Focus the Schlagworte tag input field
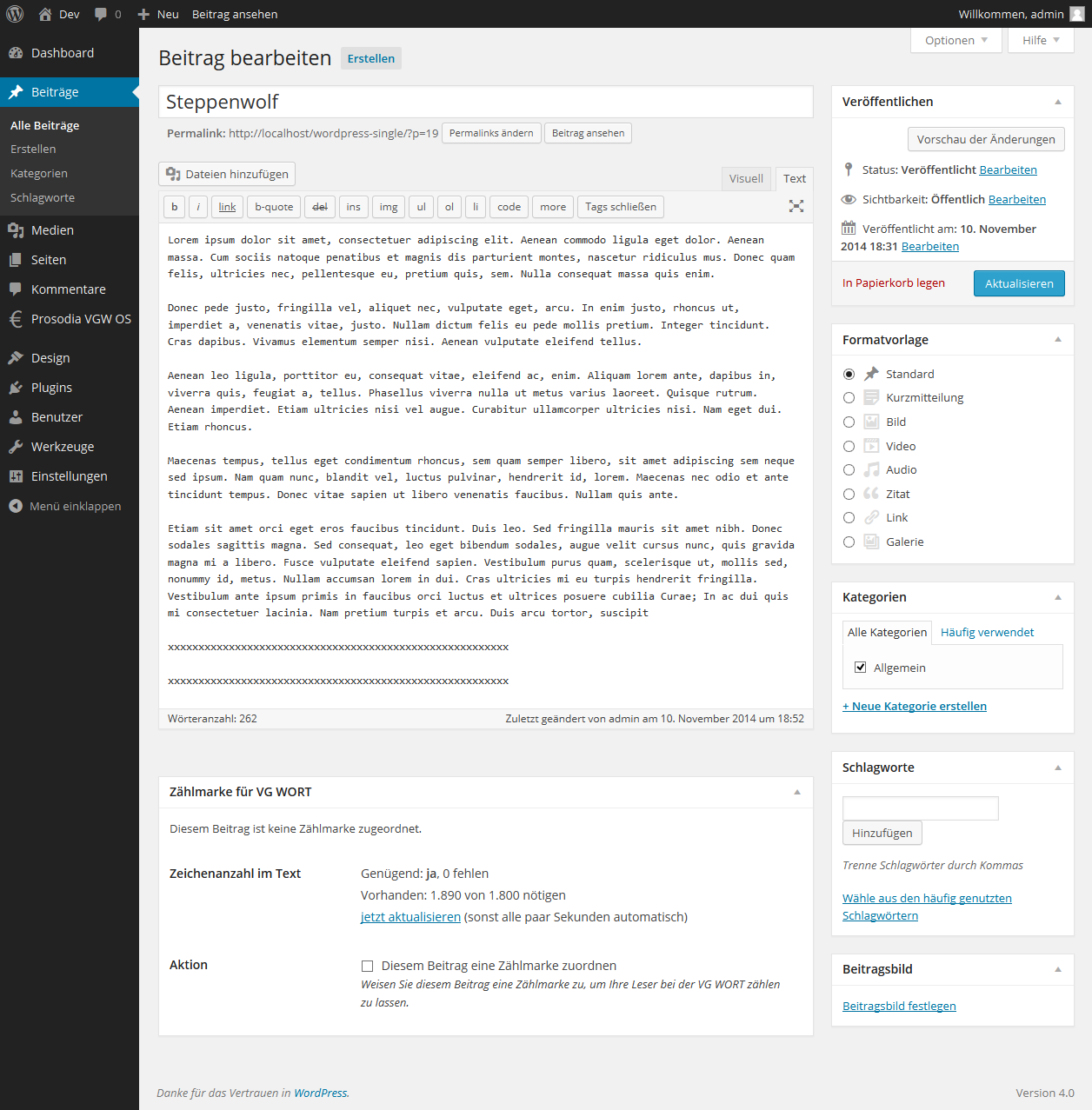 [921, 808]
